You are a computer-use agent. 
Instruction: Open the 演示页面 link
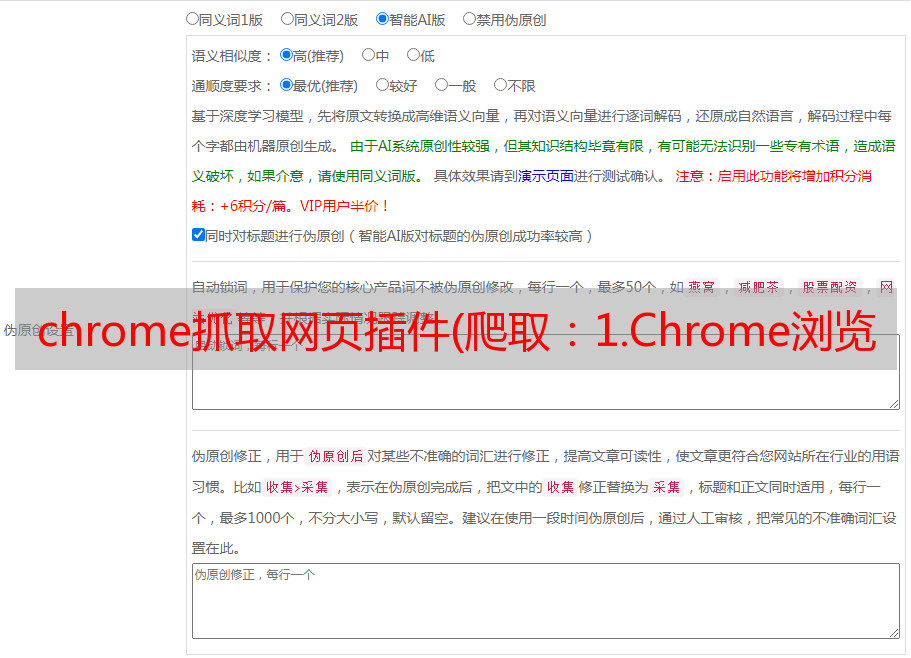pos(545,176)
